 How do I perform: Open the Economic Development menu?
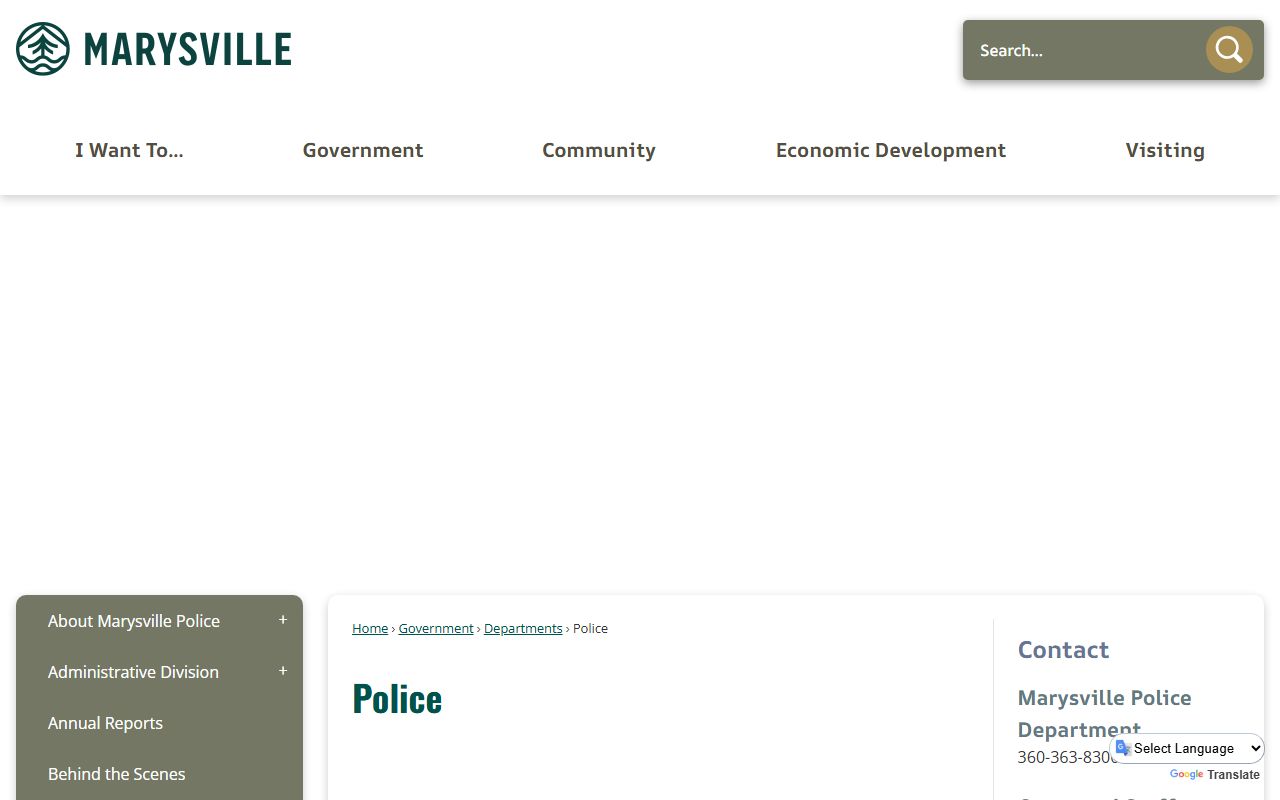tap(891, 150)
